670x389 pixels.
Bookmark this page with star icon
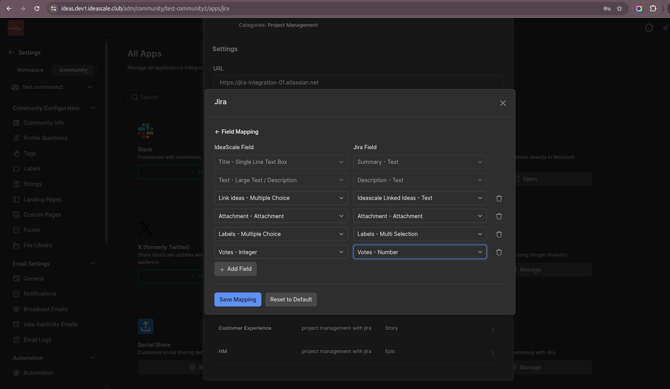tap(619, 9)
